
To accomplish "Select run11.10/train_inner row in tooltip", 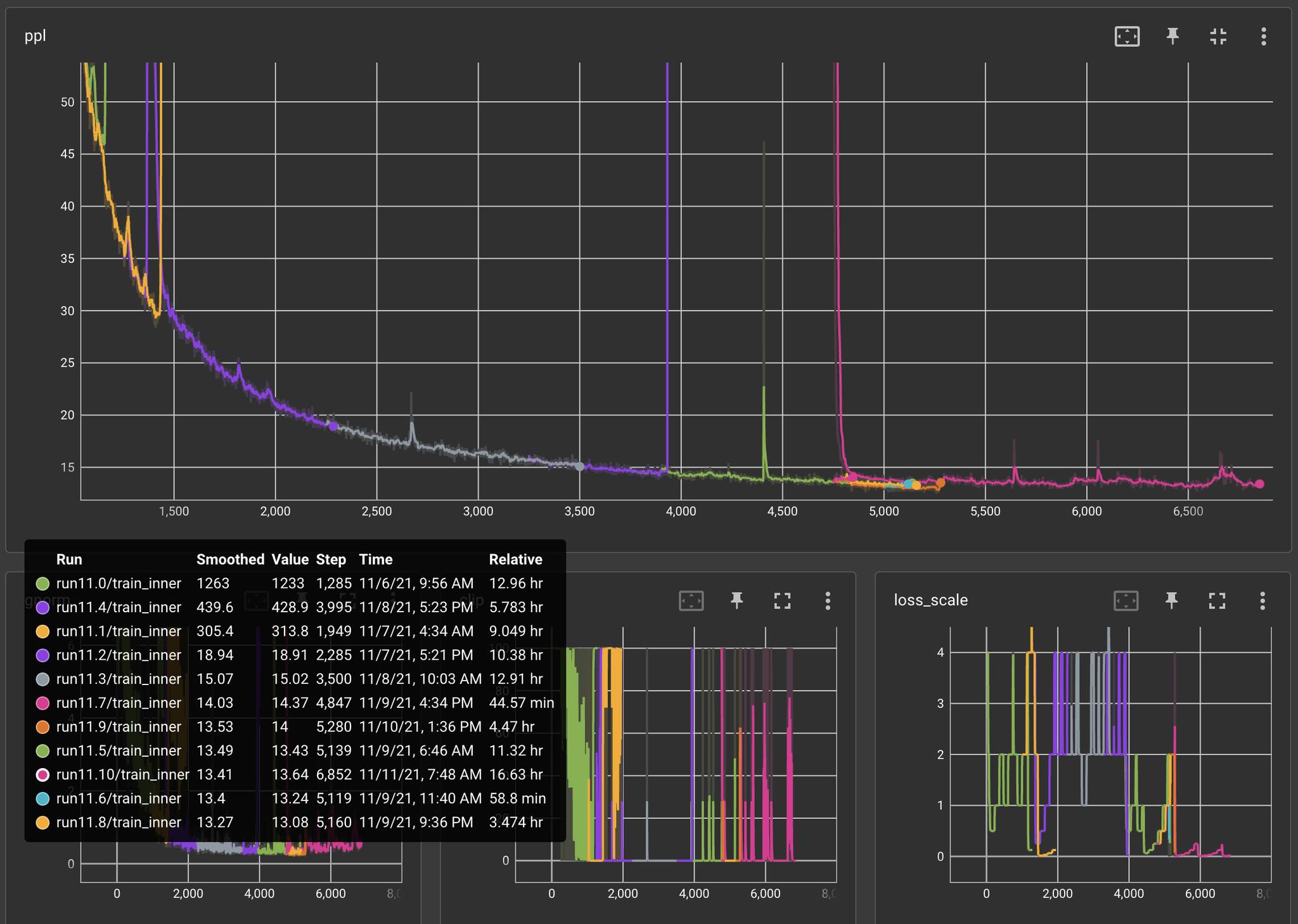I will (122, 774).
